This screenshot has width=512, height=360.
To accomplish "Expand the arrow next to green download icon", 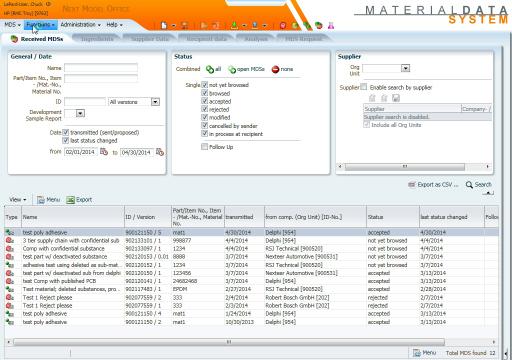I will [244, 26].
